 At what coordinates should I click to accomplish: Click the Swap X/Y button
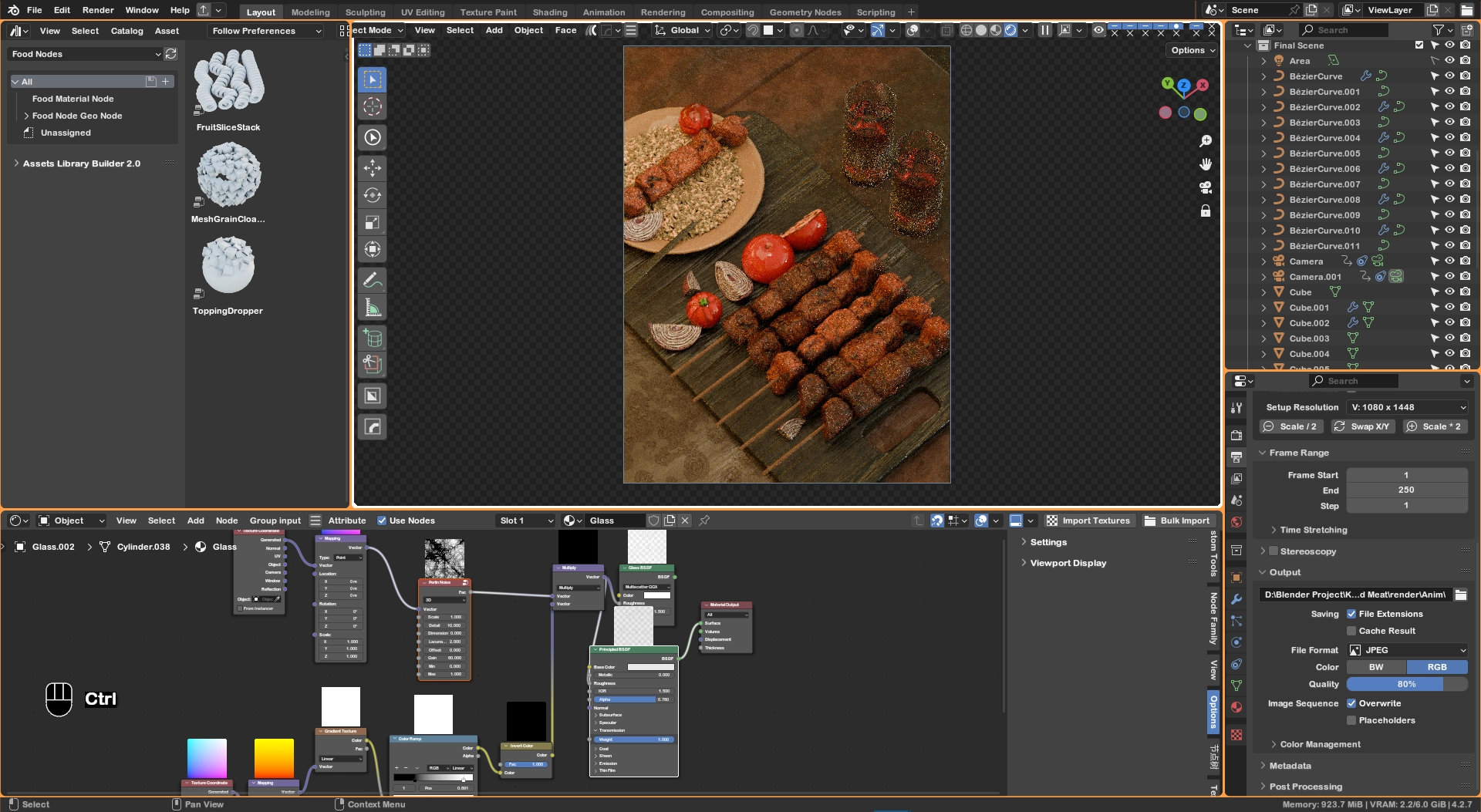click(x=1361, y=426)
